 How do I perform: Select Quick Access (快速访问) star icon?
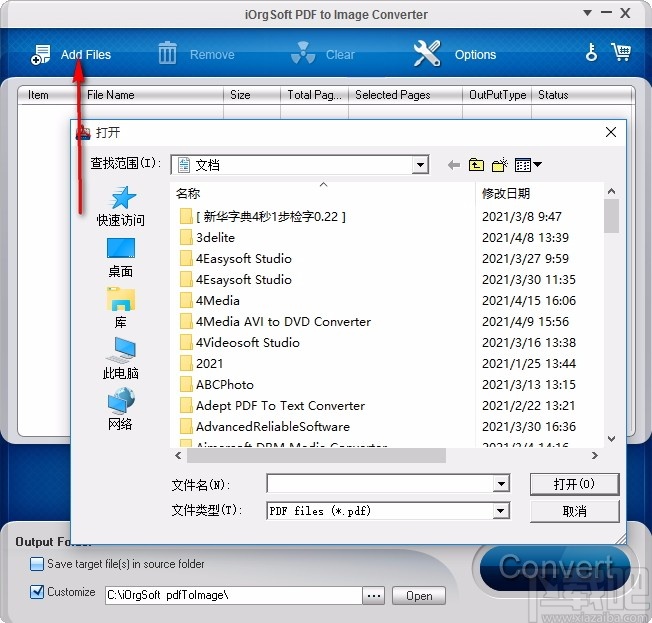(x=121, y=198)
